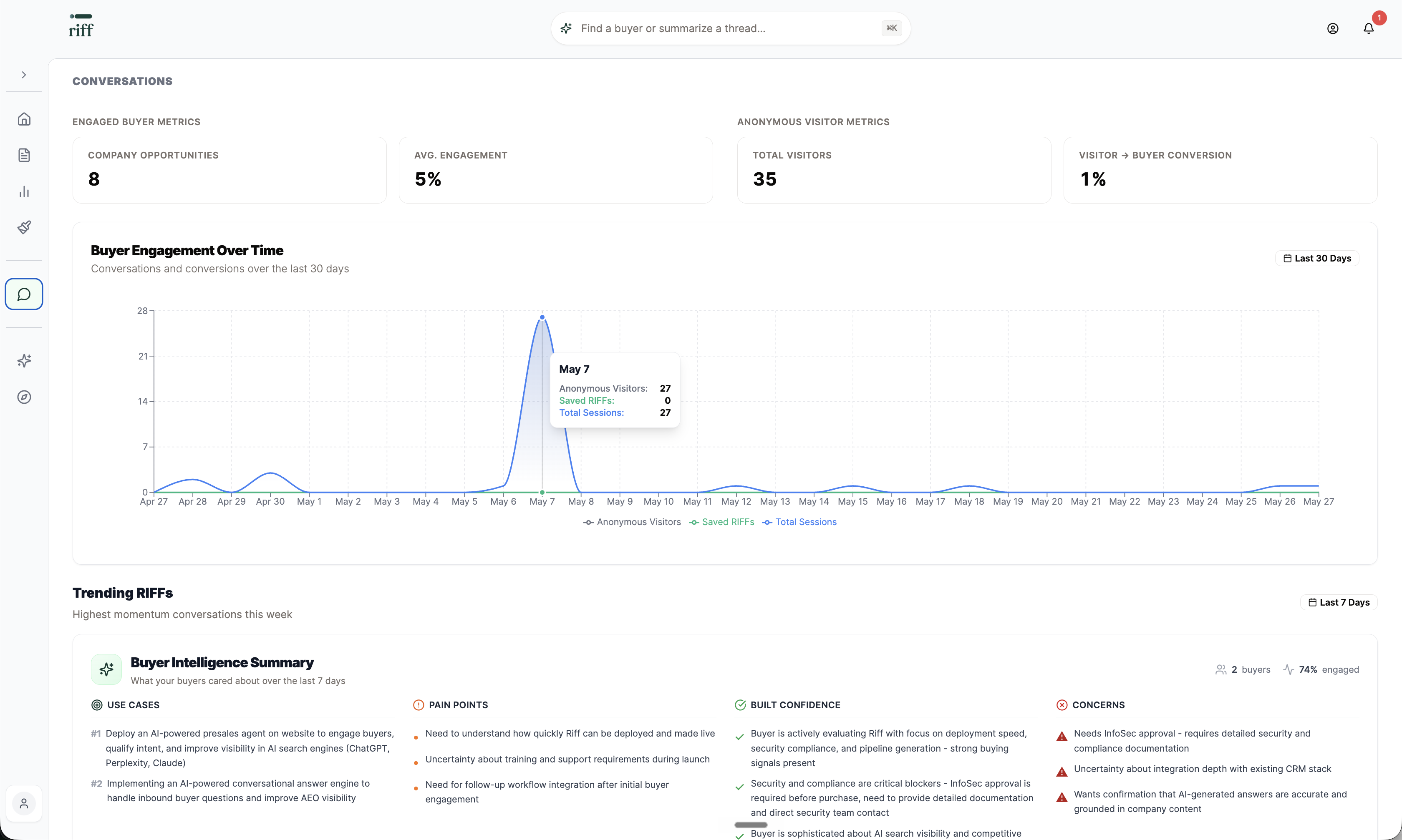Open notifications bell with badge
Image resolution: width=1402 pixels, height=840 pixels.
pyautogui.click(x=1369, y=28)
